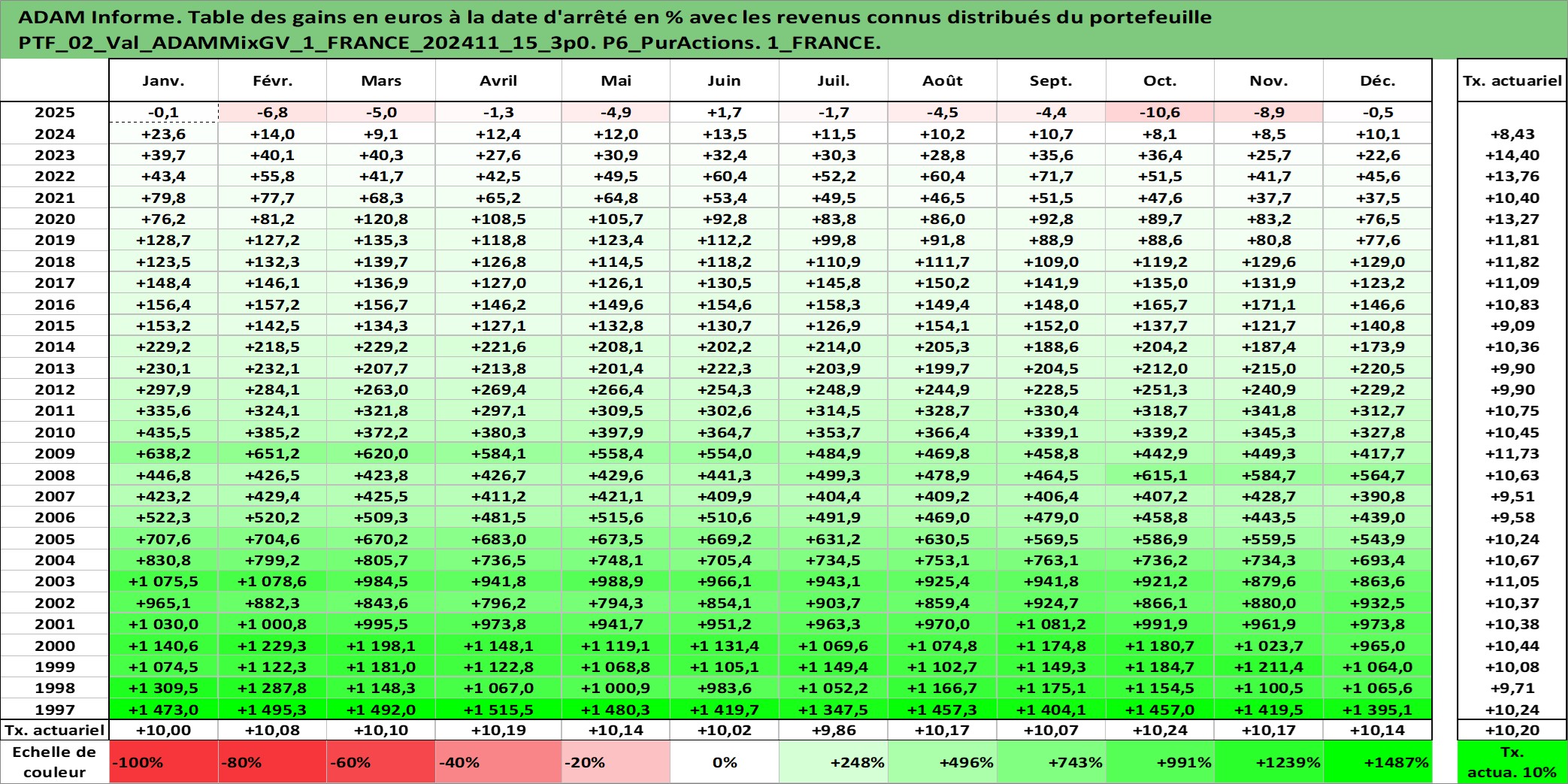Click the Tx. actua. 10% green cell
Viewport: 1568px width, 784px height.
click(1512, 762)
